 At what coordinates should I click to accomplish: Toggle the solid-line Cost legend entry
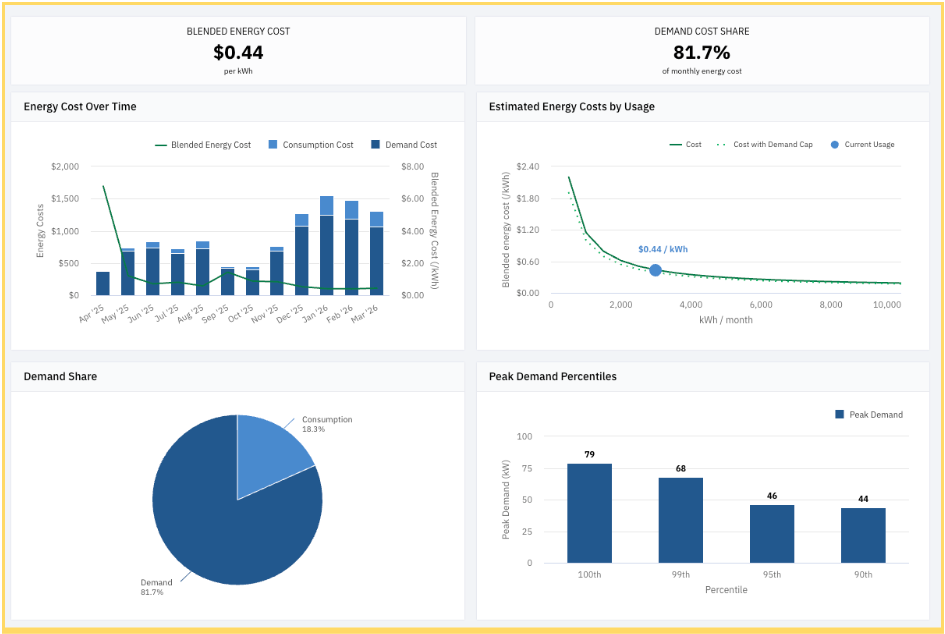686,145
